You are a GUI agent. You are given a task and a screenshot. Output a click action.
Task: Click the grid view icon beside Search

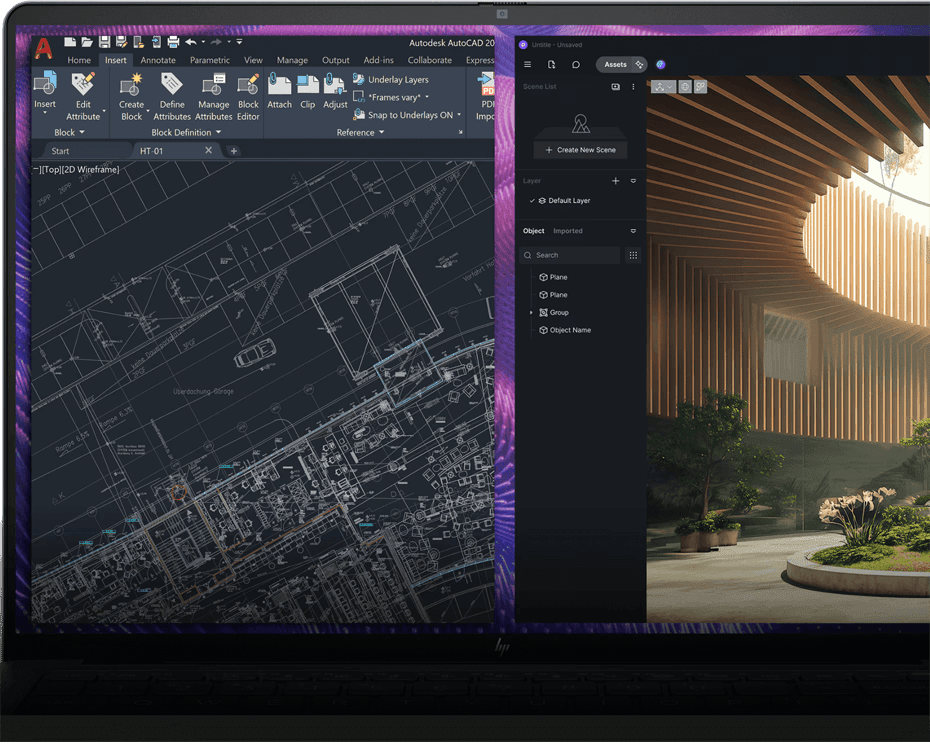pos(633,255)
